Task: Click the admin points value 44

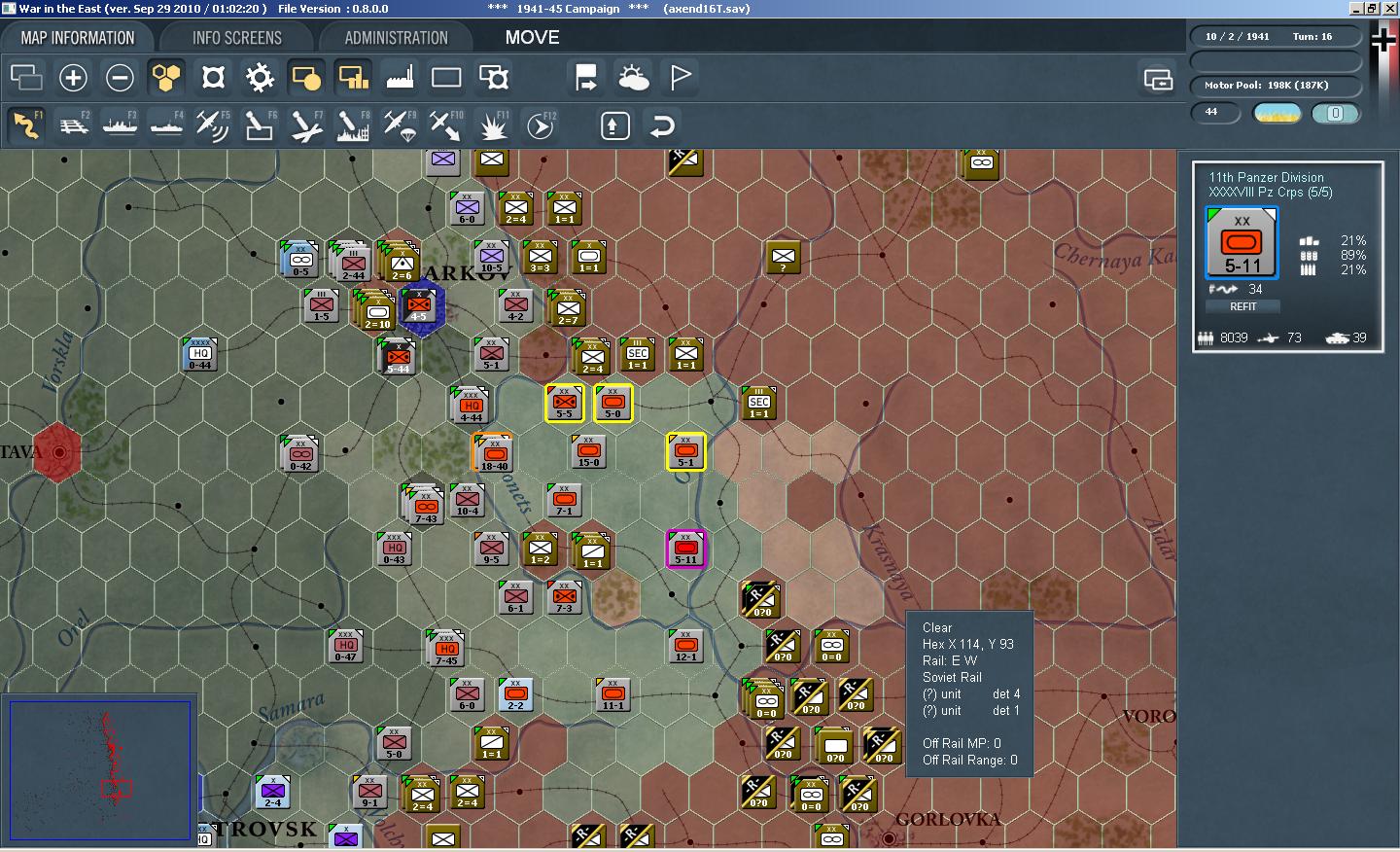Action: pyautogui.click(x=1215, y=112)
